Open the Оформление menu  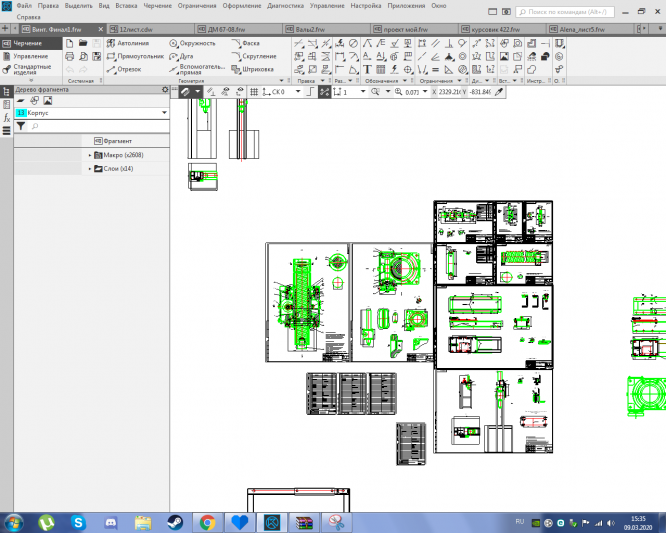click(x=242, y=6)
